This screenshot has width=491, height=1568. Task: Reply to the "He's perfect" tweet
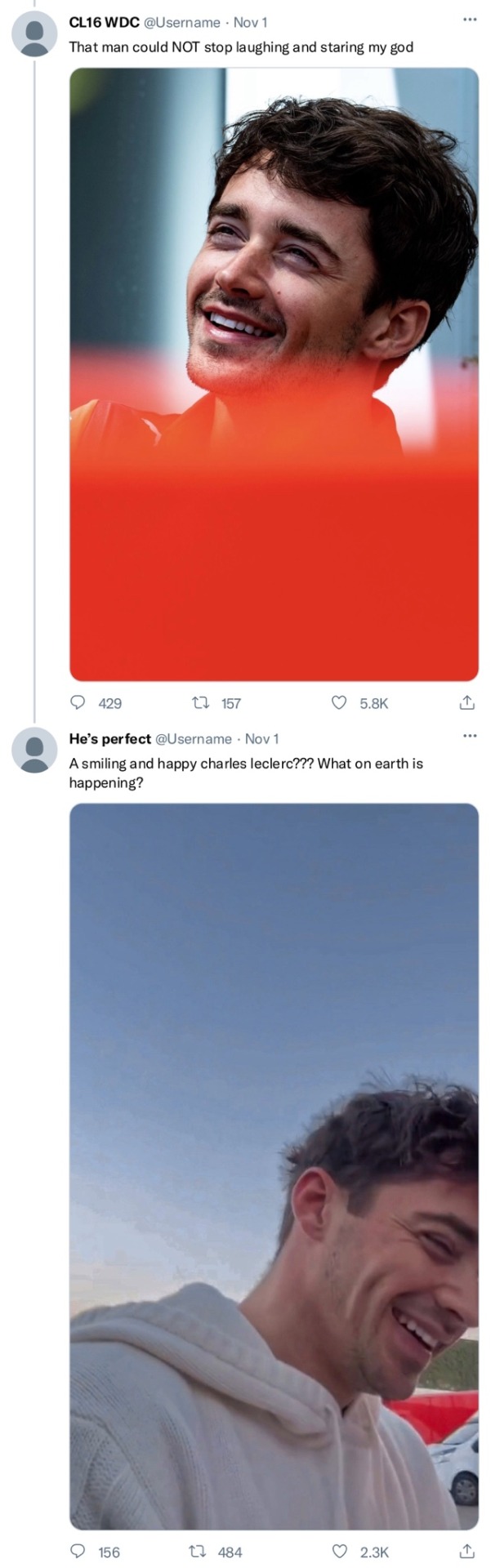78,1551
